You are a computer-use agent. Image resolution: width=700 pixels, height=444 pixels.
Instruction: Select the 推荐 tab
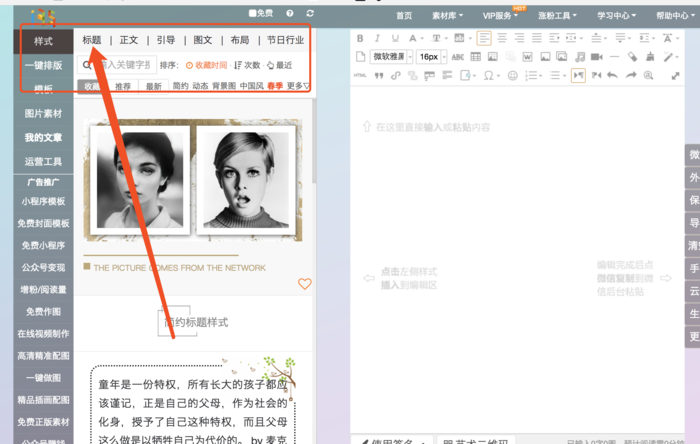coord(123,86)
